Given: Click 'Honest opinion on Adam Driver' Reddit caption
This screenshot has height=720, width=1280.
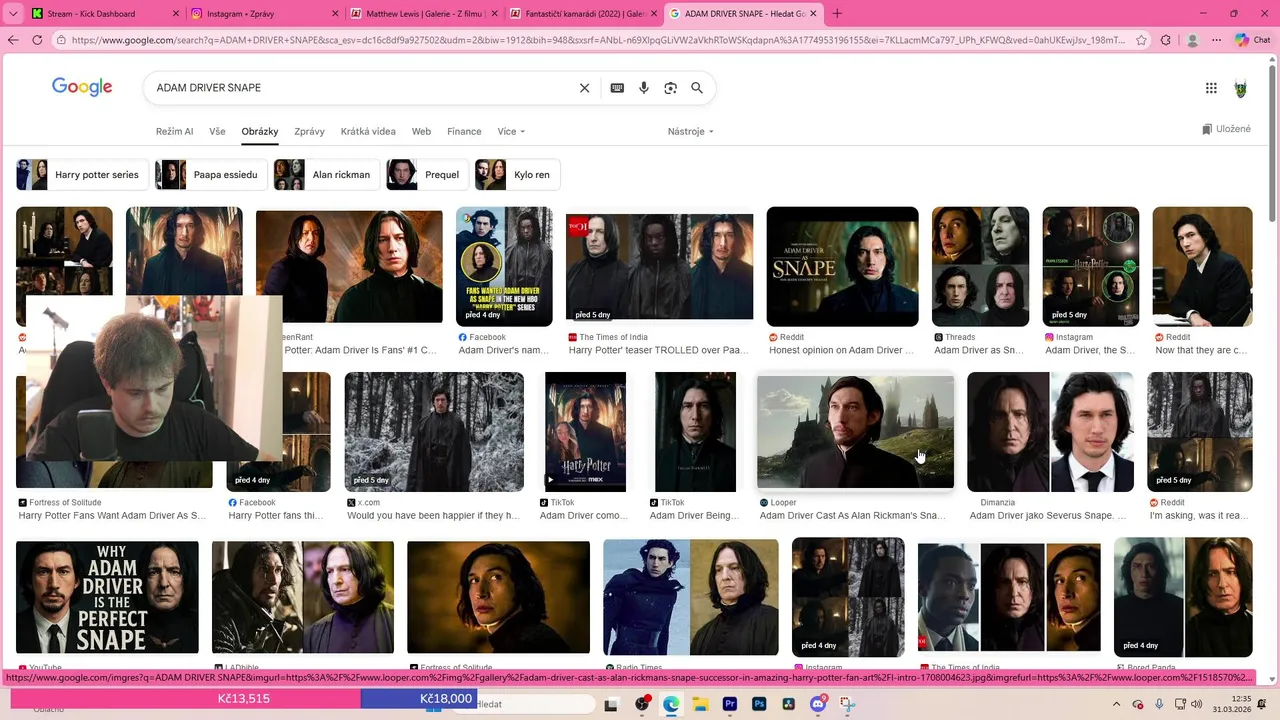Looking at the screenshot, I should point(841,350).
